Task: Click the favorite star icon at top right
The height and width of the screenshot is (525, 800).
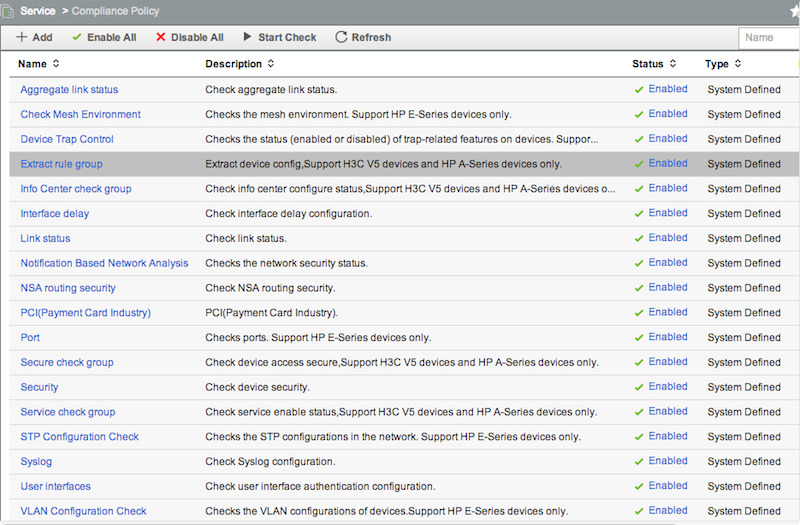Action: click(795, 11)
